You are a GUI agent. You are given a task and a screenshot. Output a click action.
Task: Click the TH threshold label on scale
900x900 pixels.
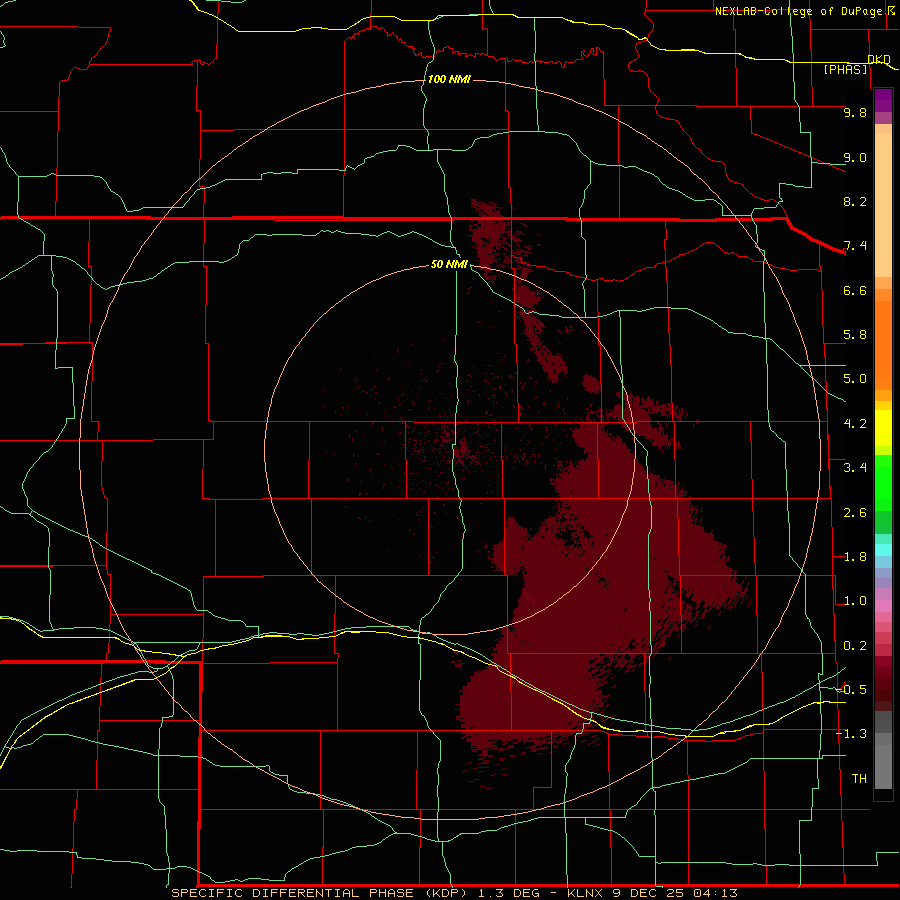(x=859, y=779)
